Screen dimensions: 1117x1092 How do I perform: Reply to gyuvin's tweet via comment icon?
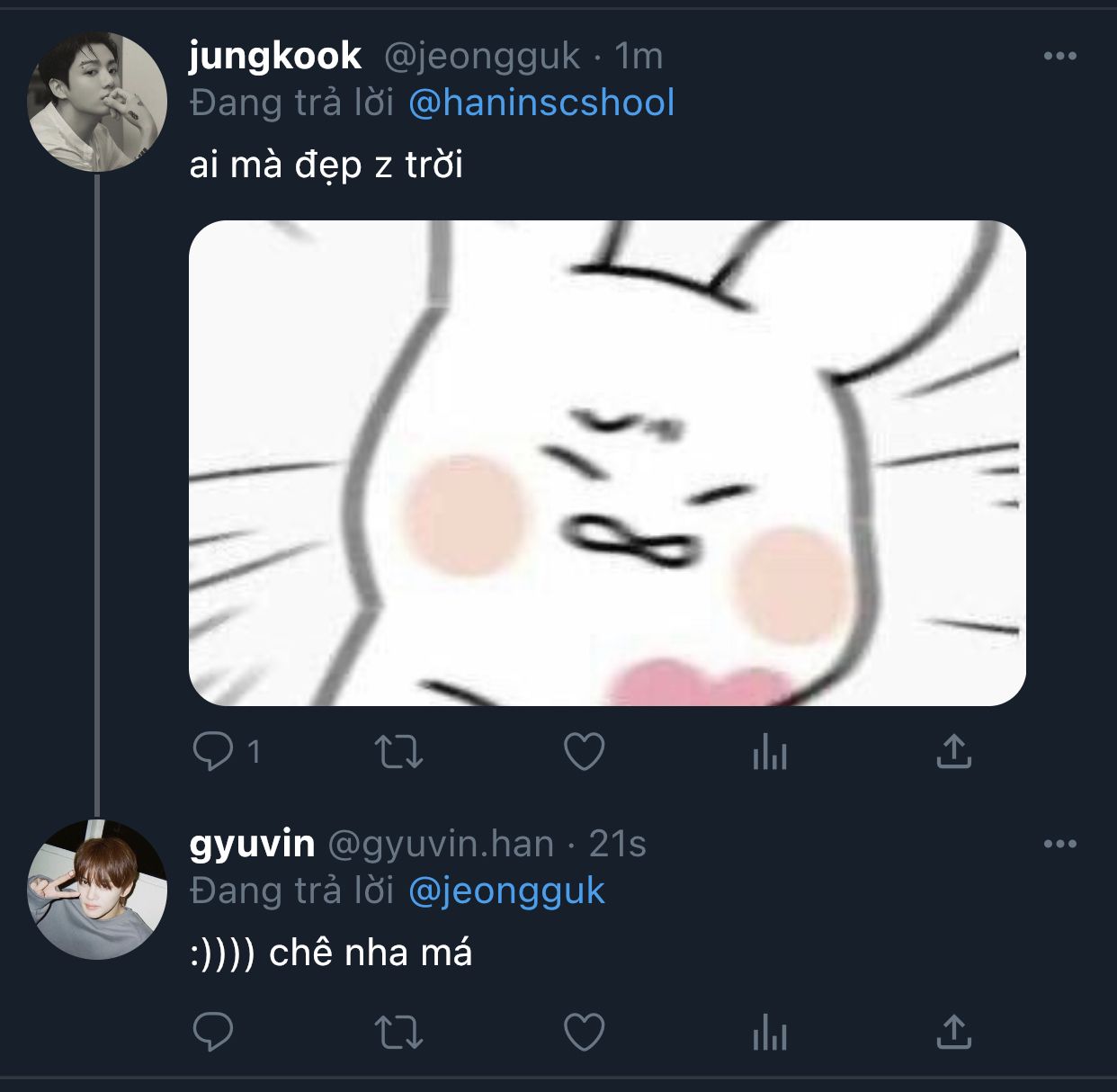(213, 1032)
